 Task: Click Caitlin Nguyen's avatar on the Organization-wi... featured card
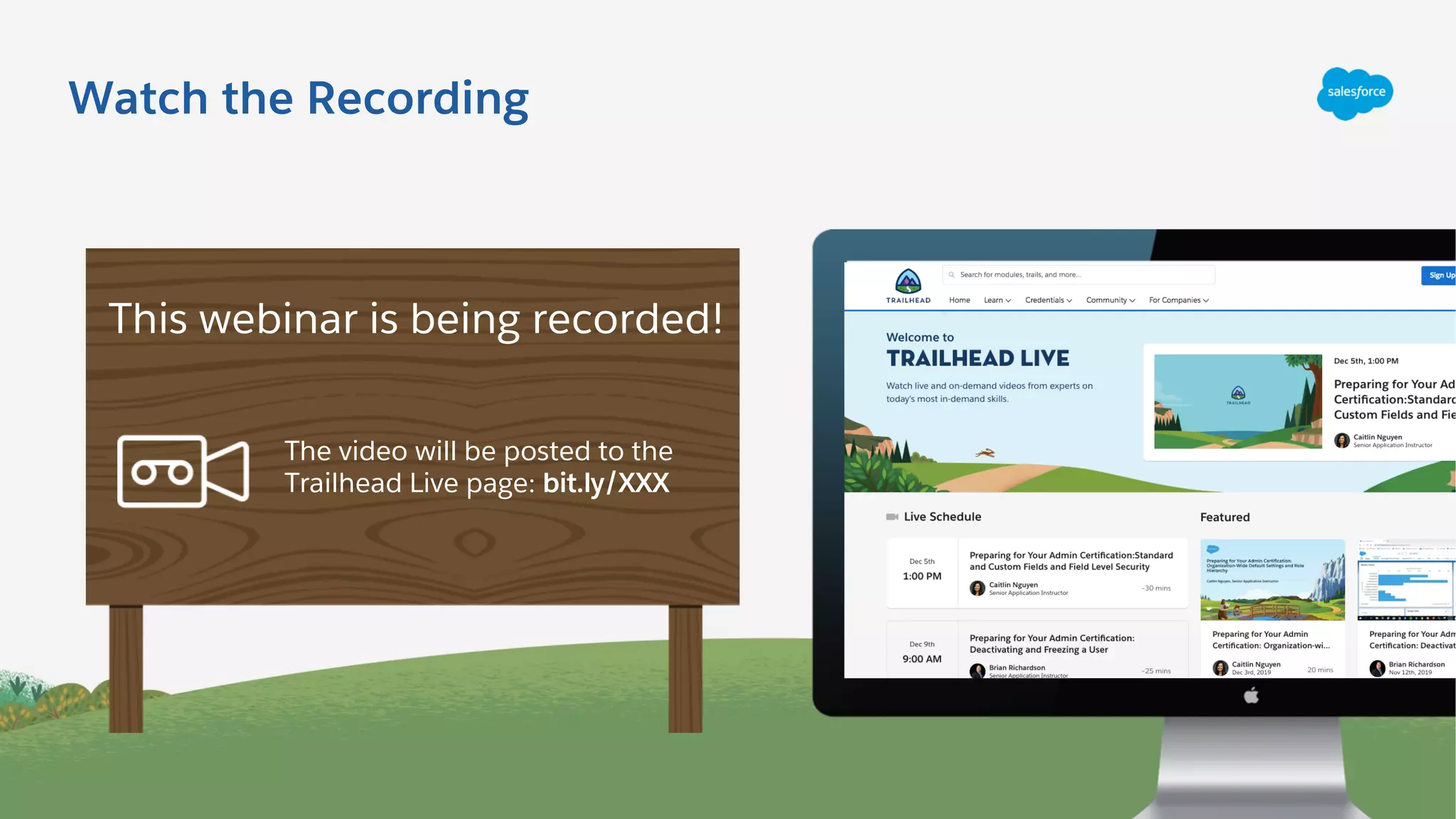click(1220, 668)
